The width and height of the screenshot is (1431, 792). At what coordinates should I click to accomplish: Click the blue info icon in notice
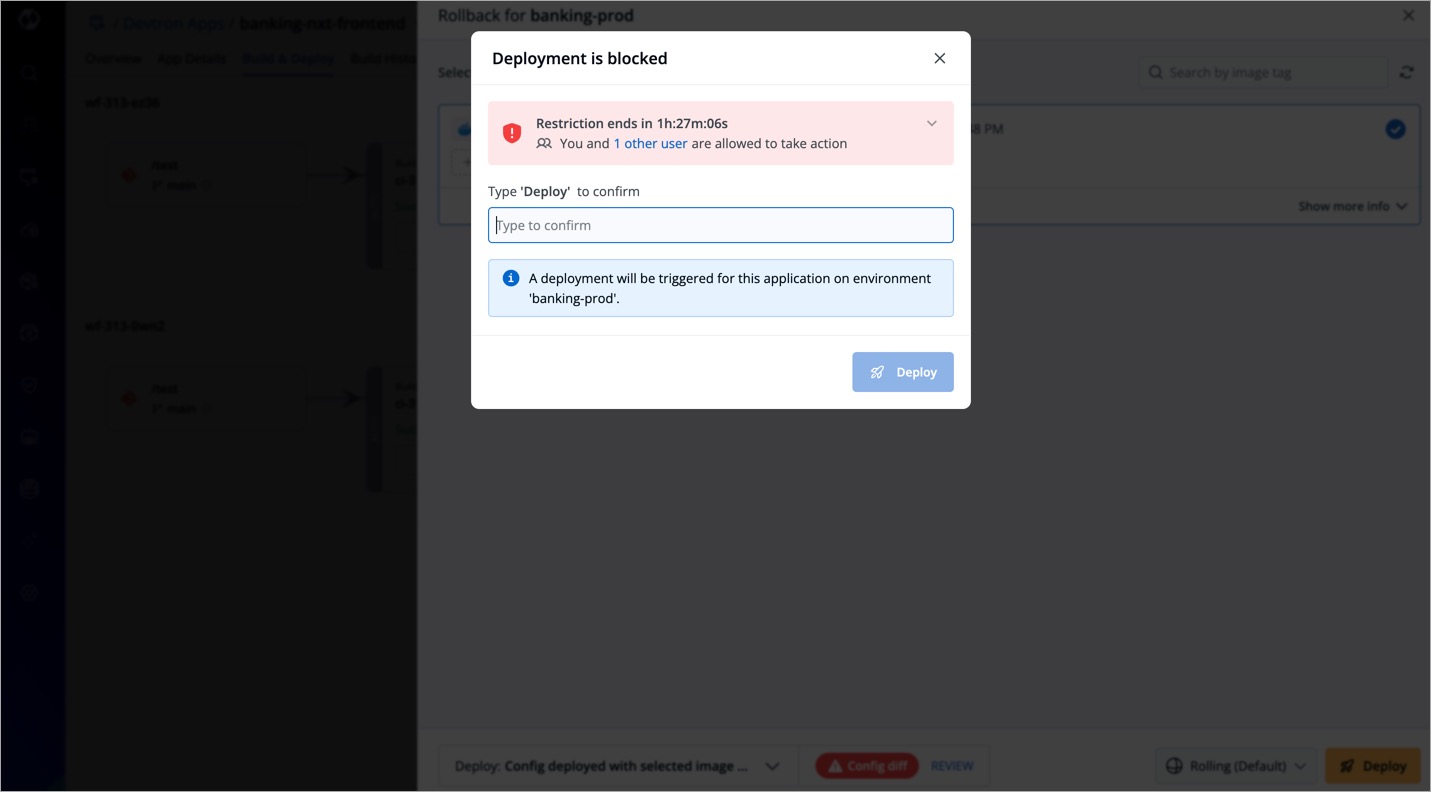(x=510, y=278)
